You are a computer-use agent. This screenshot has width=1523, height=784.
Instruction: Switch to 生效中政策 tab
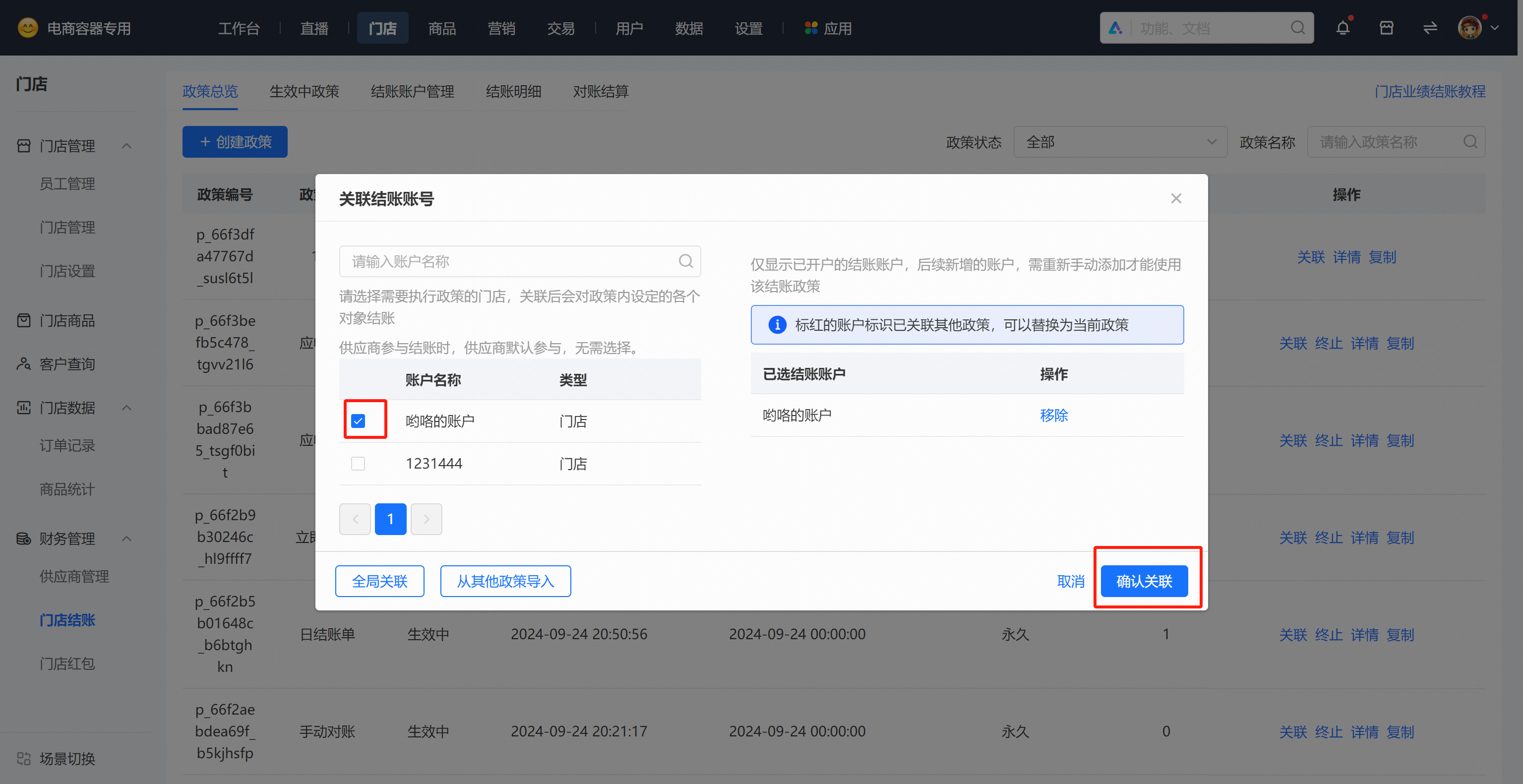coord(304,91)
